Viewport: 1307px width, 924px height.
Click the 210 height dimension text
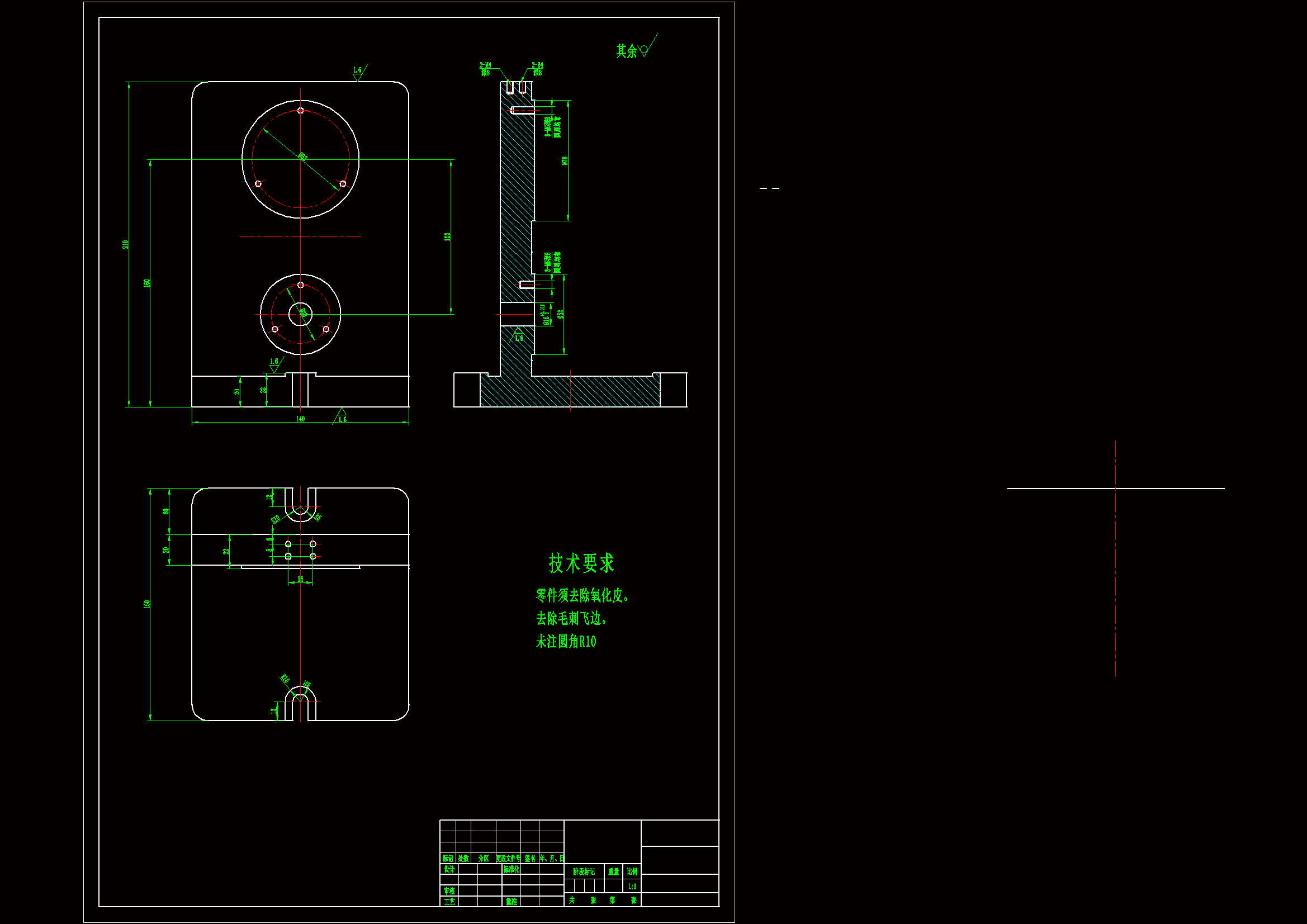[x=126, y=244]
